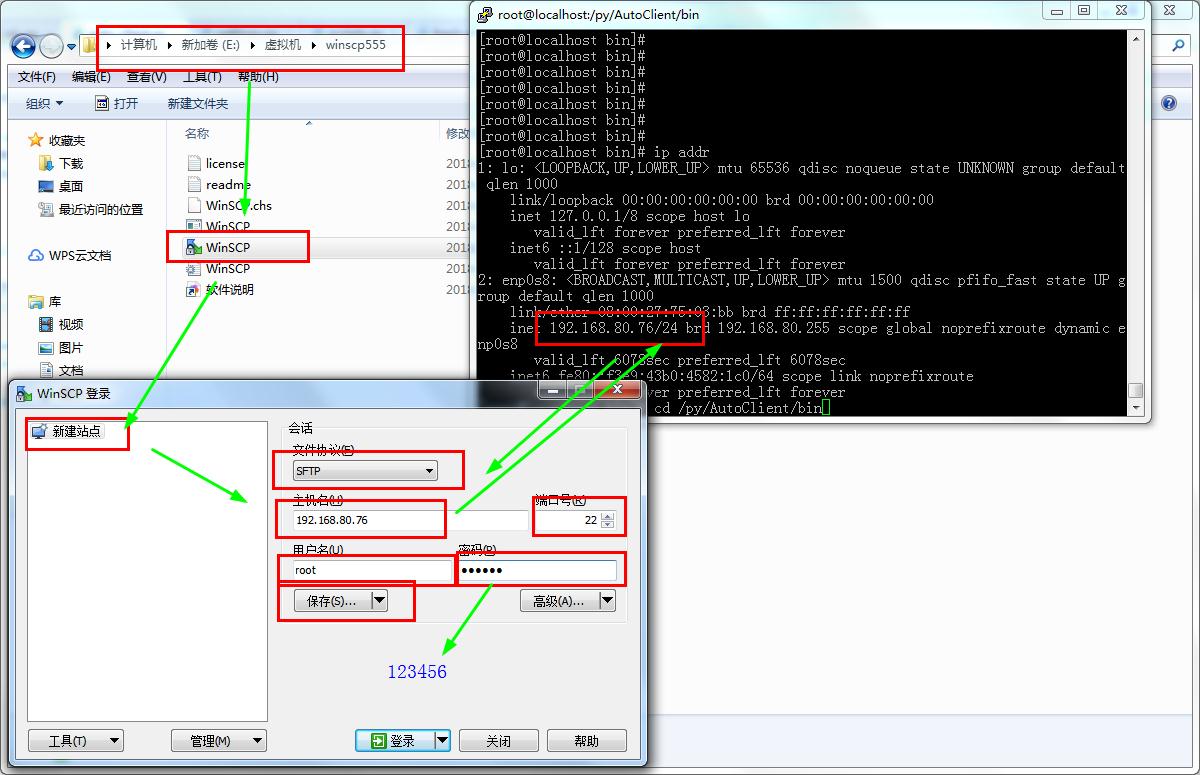The width and height of the screenshot is (1200, 775).
Task: Open the 工具(T) menu in Explorer
Action: [x=202, y=77]
